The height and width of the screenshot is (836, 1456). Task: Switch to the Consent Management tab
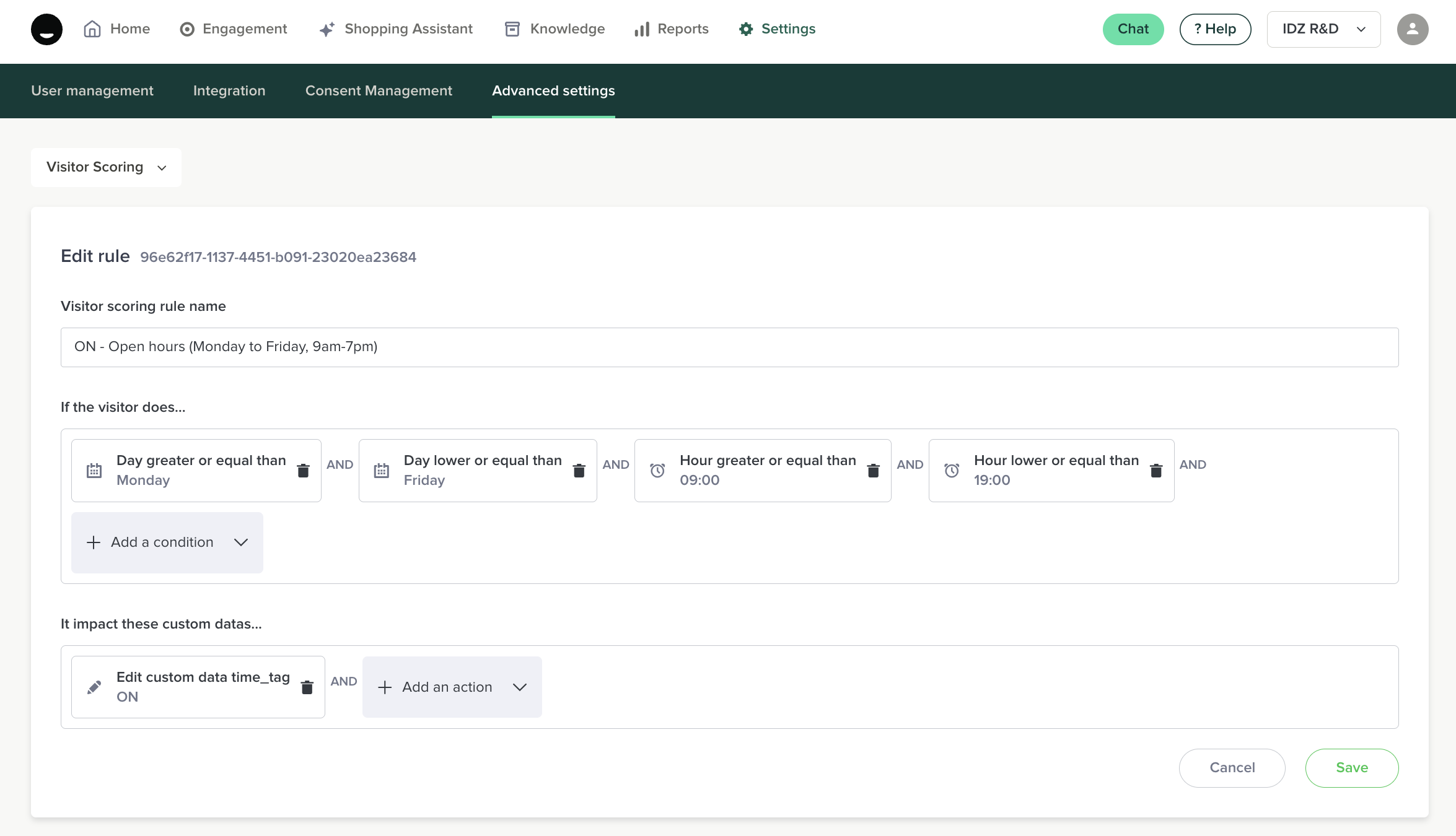click(x=379, y=91)
